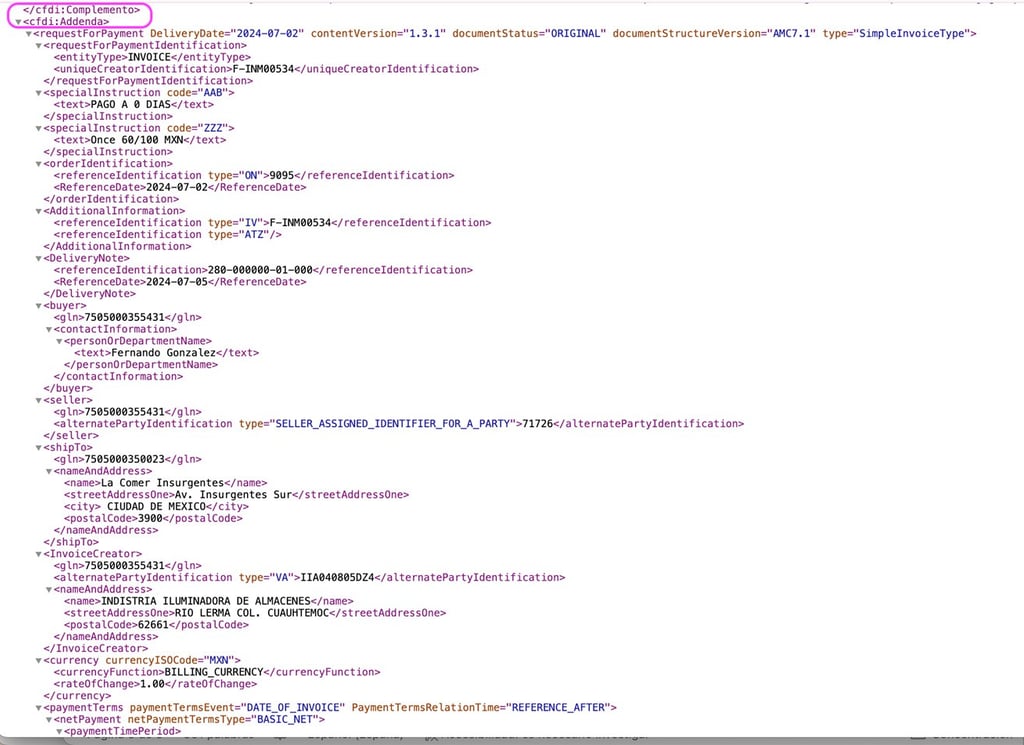This screenshot has width=1024, height=745.
Task: Click city "CIUDAD DE MEXICO"
Action: (157, 507)
